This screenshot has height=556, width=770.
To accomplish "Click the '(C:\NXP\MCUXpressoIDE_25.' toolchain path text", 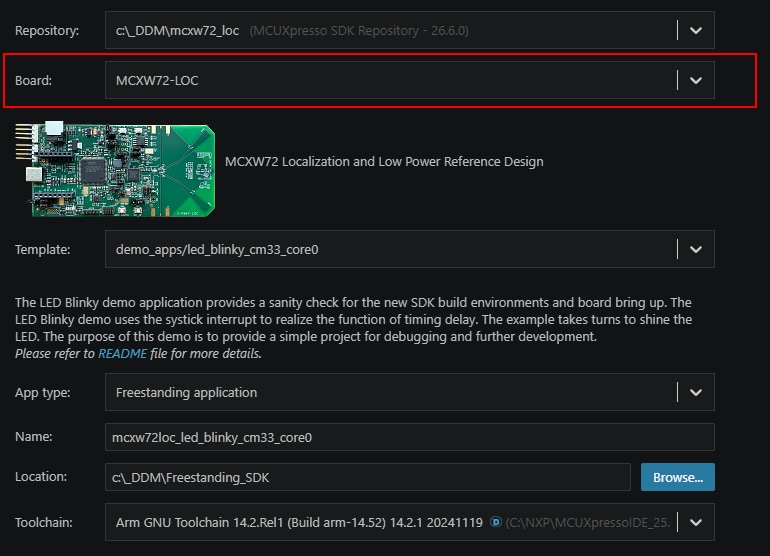I will [588, 522].
